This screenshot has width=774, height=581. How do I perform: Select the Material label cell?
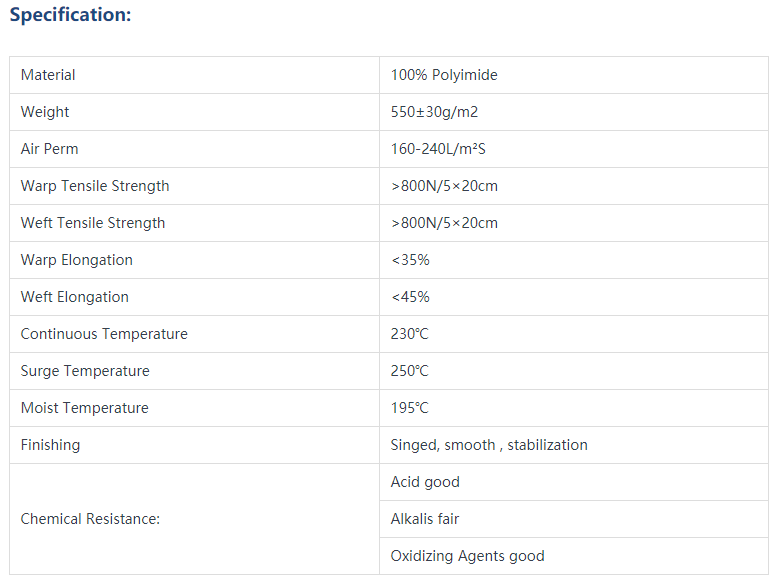coord(194,75)
